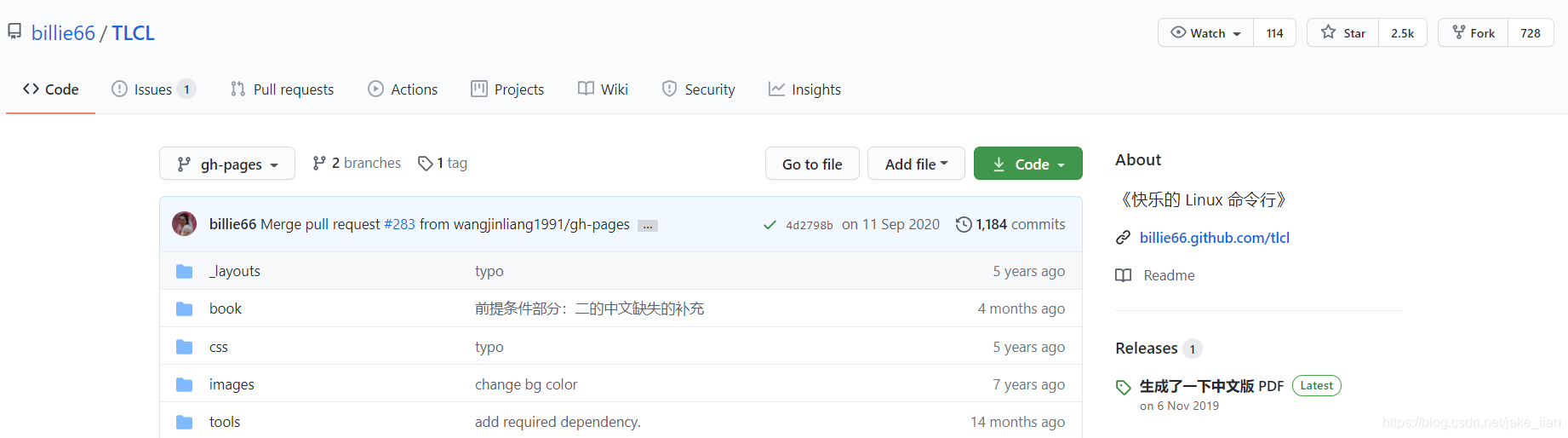Open the TLCL repository name link
The image size is (1568, 438).
133,32
